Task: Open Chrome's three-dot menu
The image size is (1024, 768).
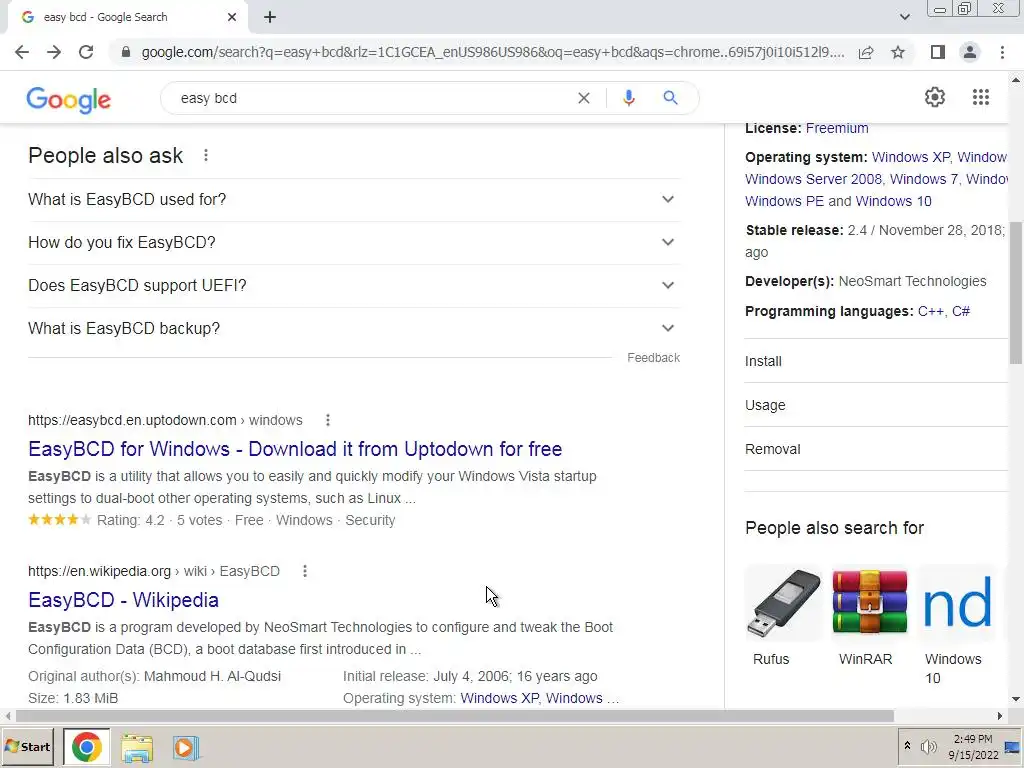Action: 1002,52
